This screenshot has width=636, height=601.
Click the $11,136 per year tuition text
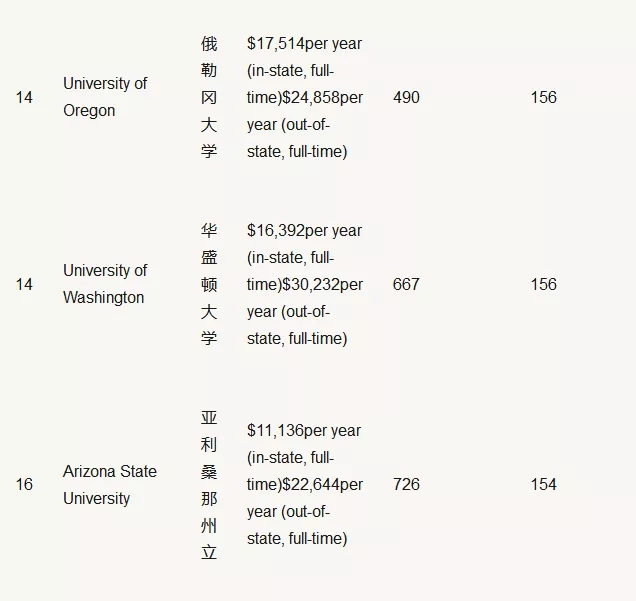click(304, 430)
